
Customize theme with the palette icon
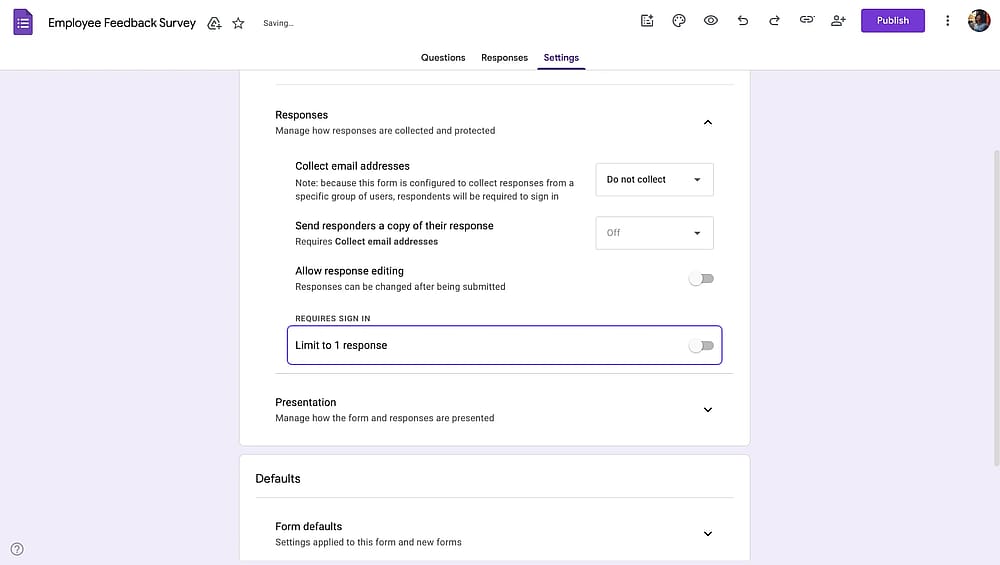(x=679, y=20)
